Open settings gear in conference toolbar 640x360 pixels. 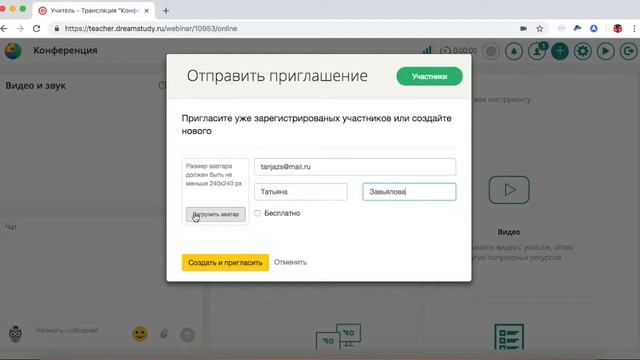click(582, 51)
